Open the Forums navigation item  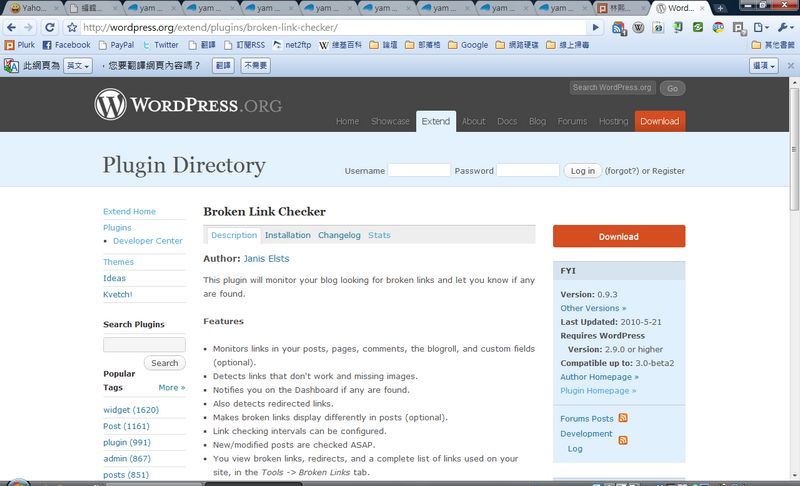click(x=572, y=121)
